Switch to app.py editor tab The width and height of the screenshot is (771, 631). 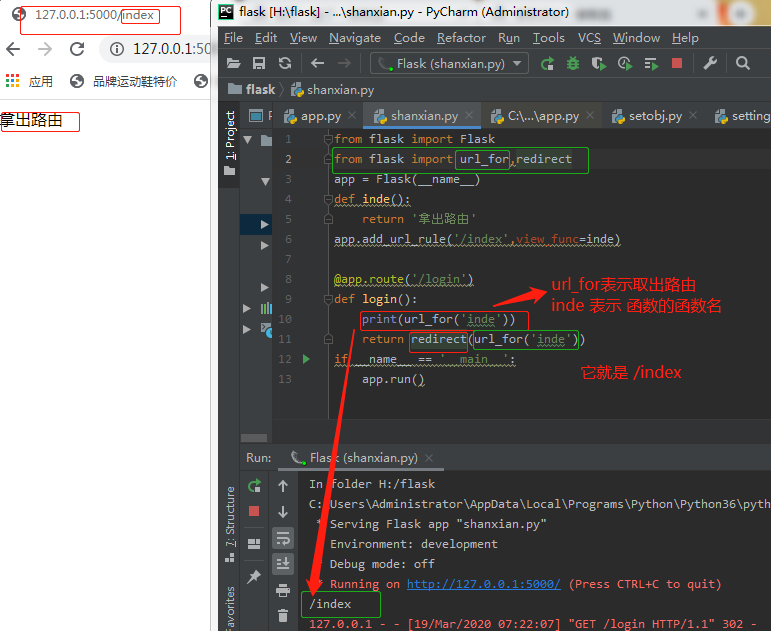(321, 116)
